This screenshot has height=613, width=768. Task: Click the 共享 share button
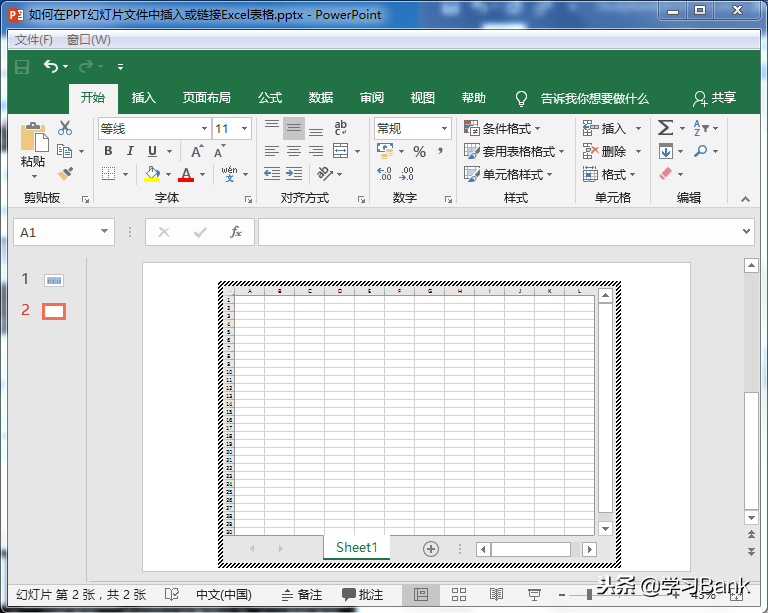coord(714,98)
